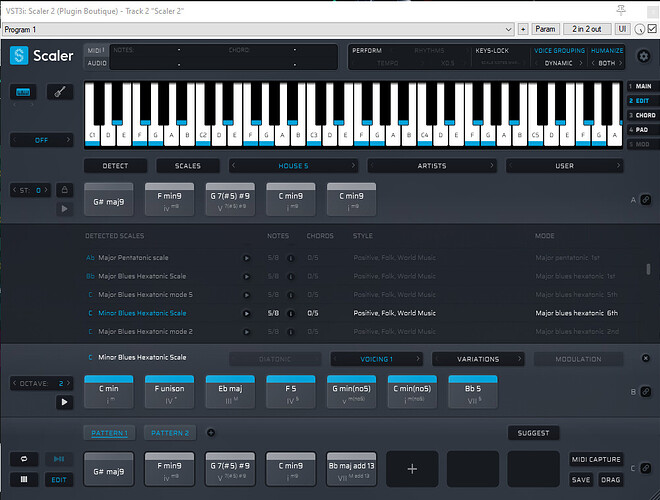Next chord set after HOUSE 5
The height and width of the screenshot is (500, 660).
click(x=353, y=165)
